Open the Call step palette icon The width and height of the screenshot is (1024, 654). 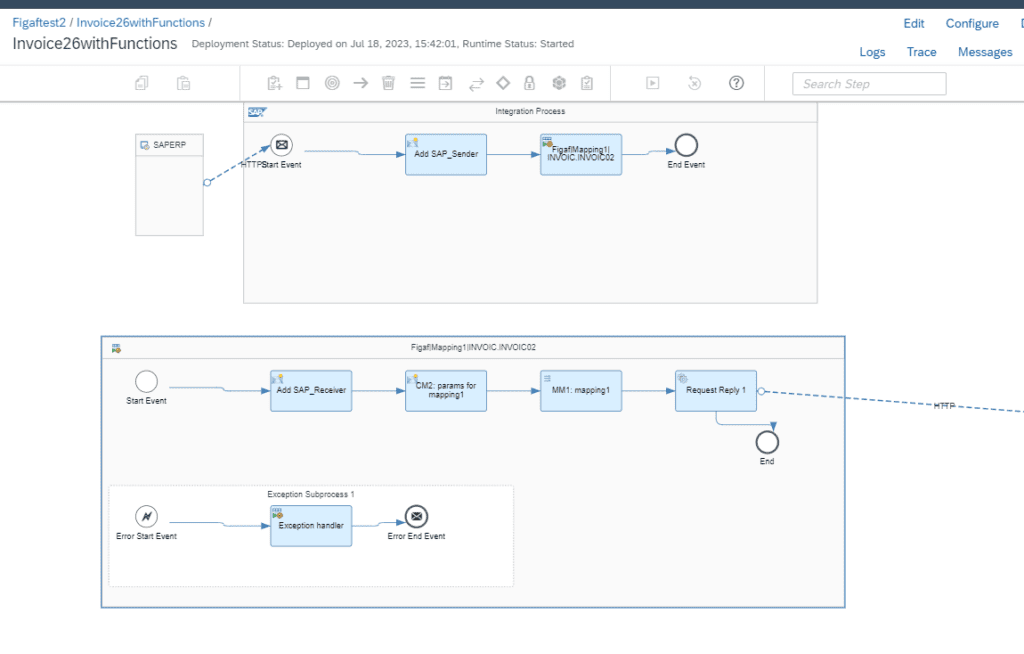[445, 83]
